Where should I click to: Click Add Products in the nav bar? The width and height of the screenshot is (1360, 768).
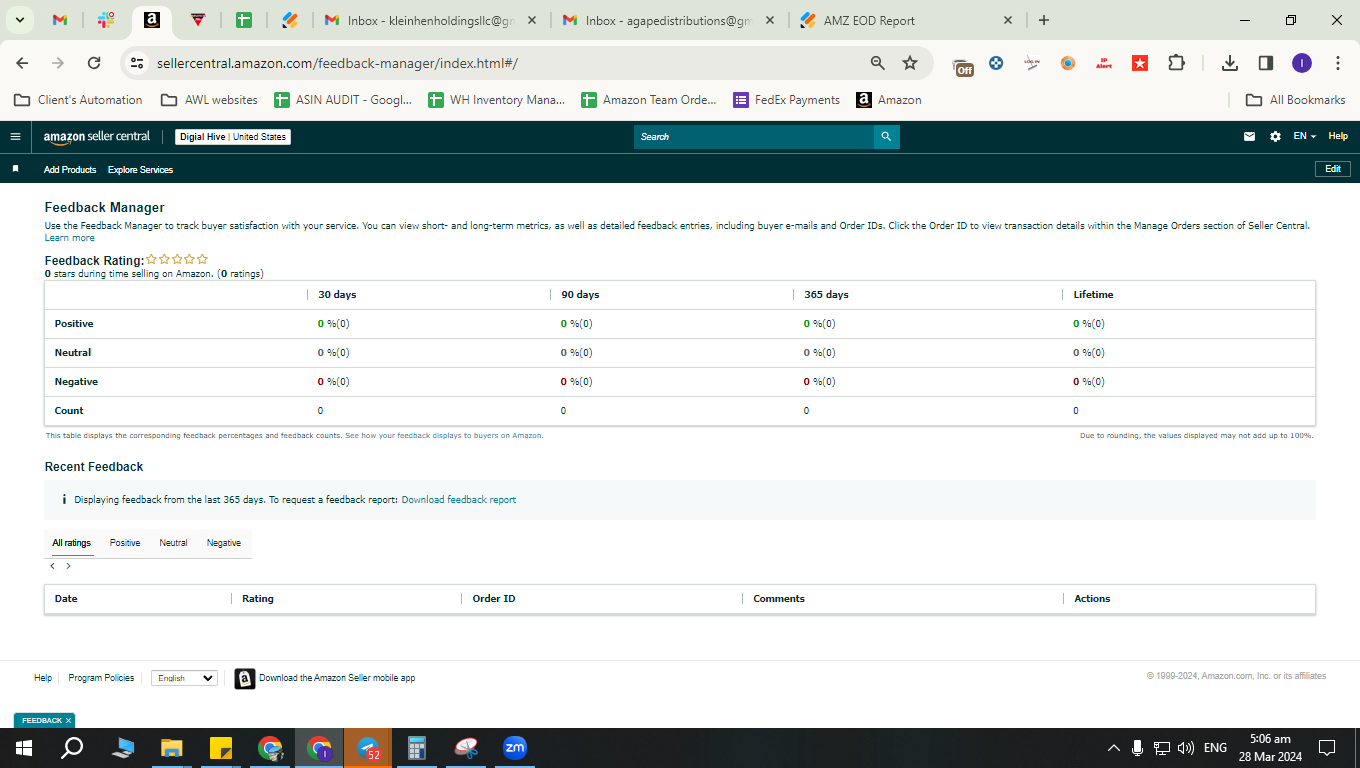[70, 170]
